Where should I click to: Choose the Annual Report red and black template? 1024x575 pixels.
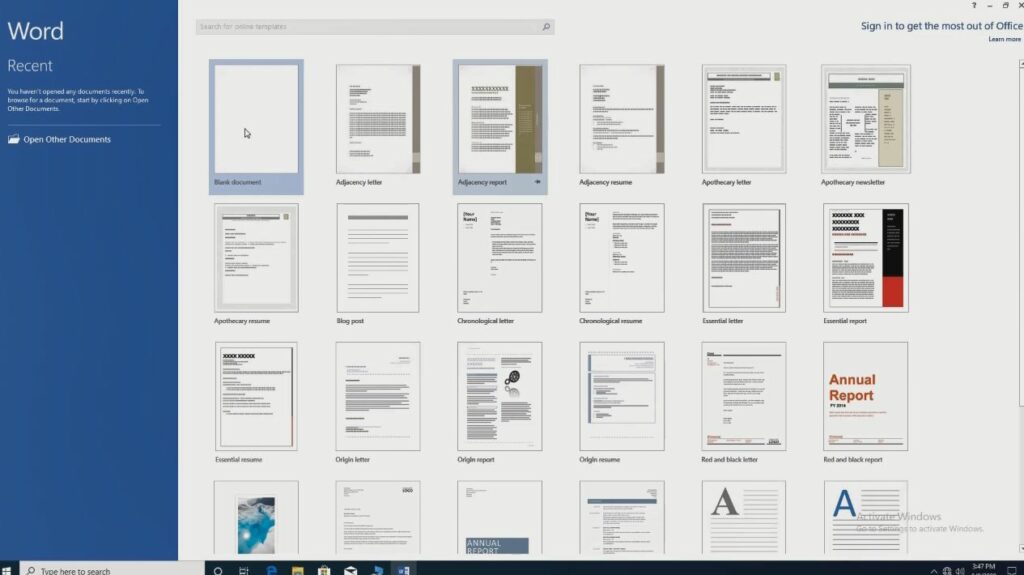point(865,396)
